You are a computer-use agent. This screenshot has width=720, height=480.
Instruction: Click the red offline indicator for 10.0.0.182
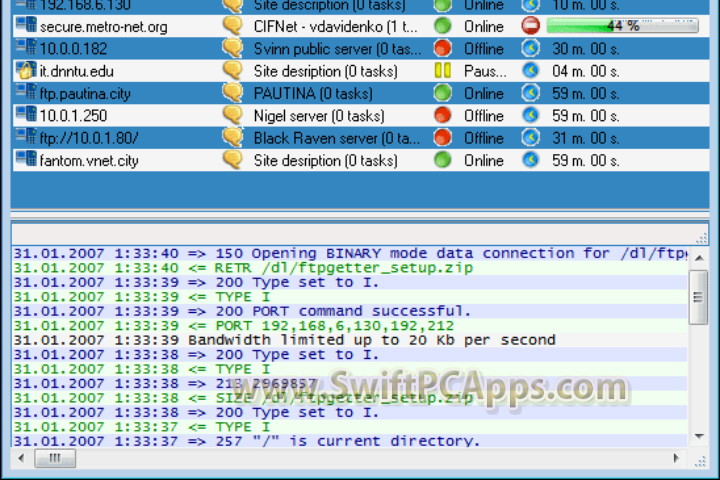pyautogui.click(x=443, y=48)
